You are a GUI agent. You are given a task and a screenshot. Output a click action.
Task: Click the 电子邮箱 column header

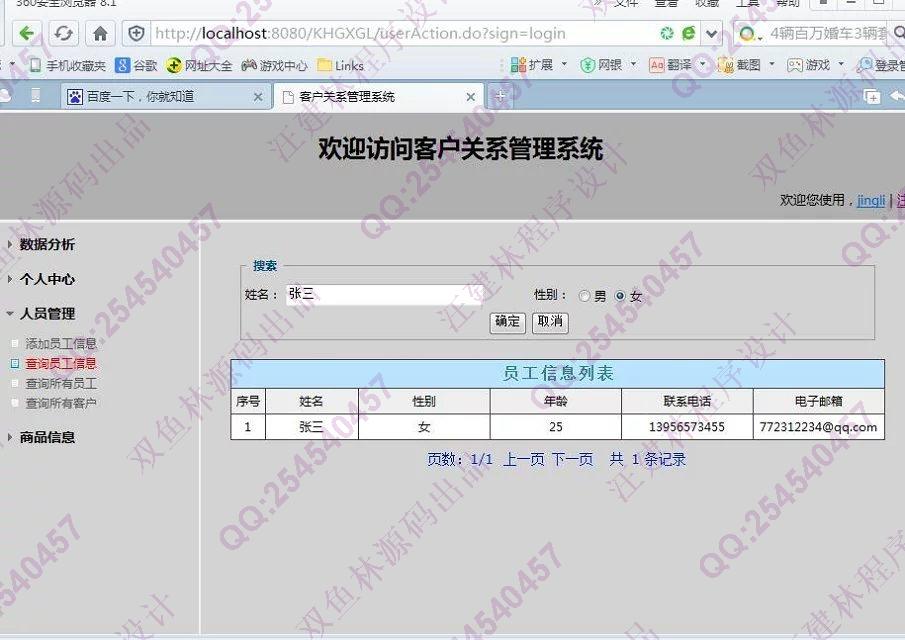coord(818,401)
